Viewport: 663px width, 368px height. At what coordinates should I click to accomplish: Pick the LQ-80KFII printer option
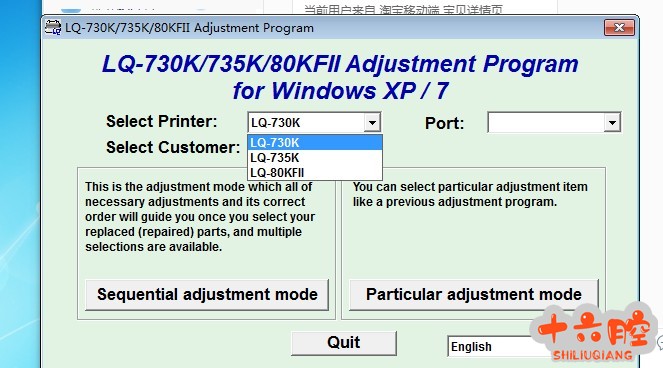[x=315, y=173]
